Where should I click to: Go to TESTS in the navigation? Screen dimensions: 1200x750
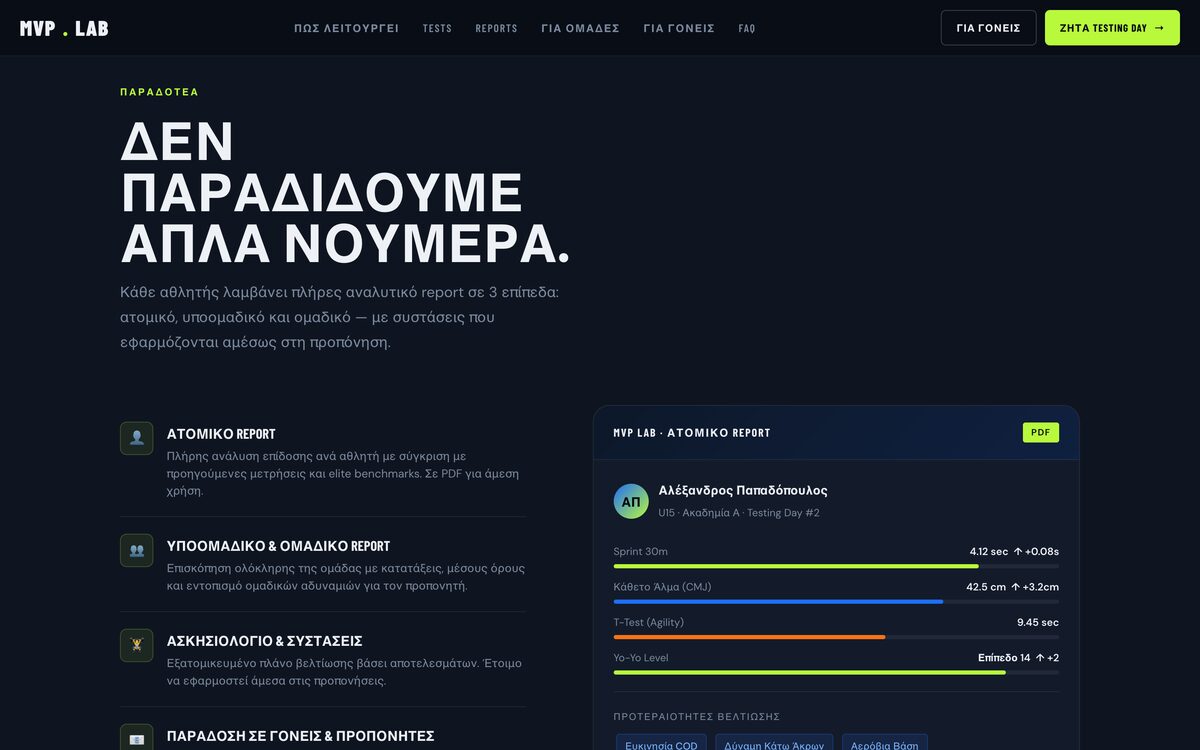click(437, 28)
